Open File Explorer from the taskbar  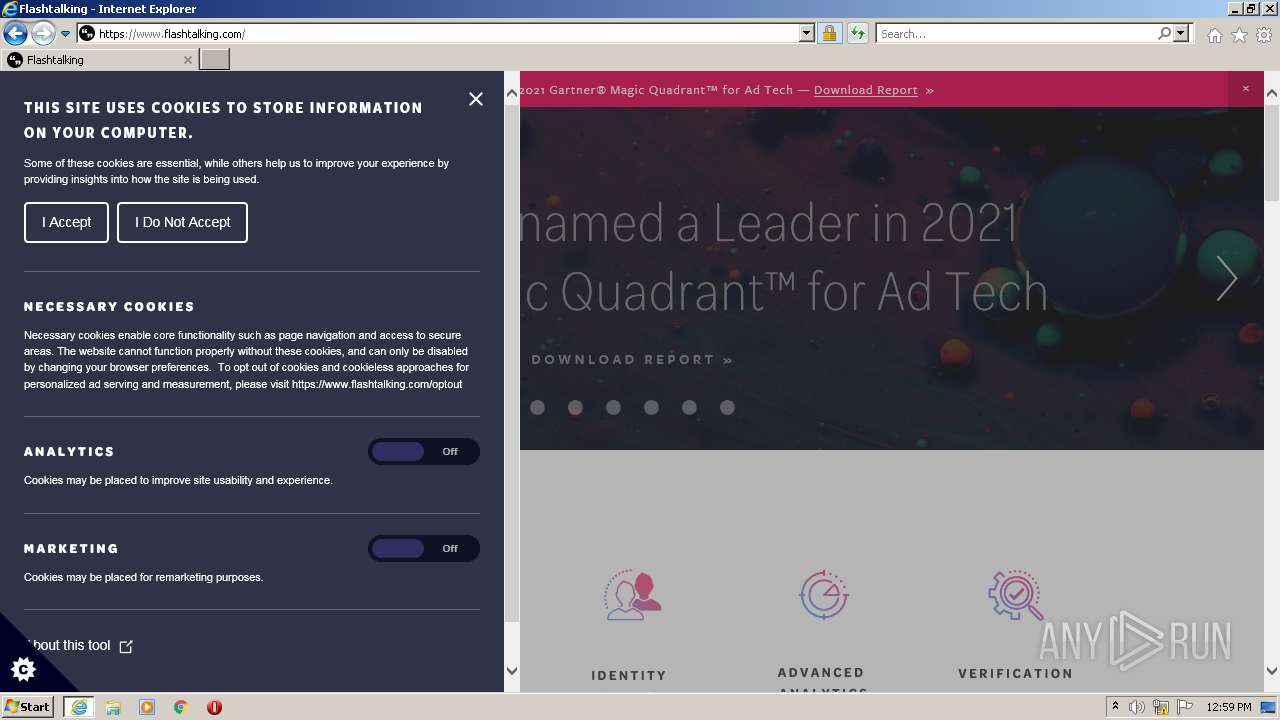(113, 707)
